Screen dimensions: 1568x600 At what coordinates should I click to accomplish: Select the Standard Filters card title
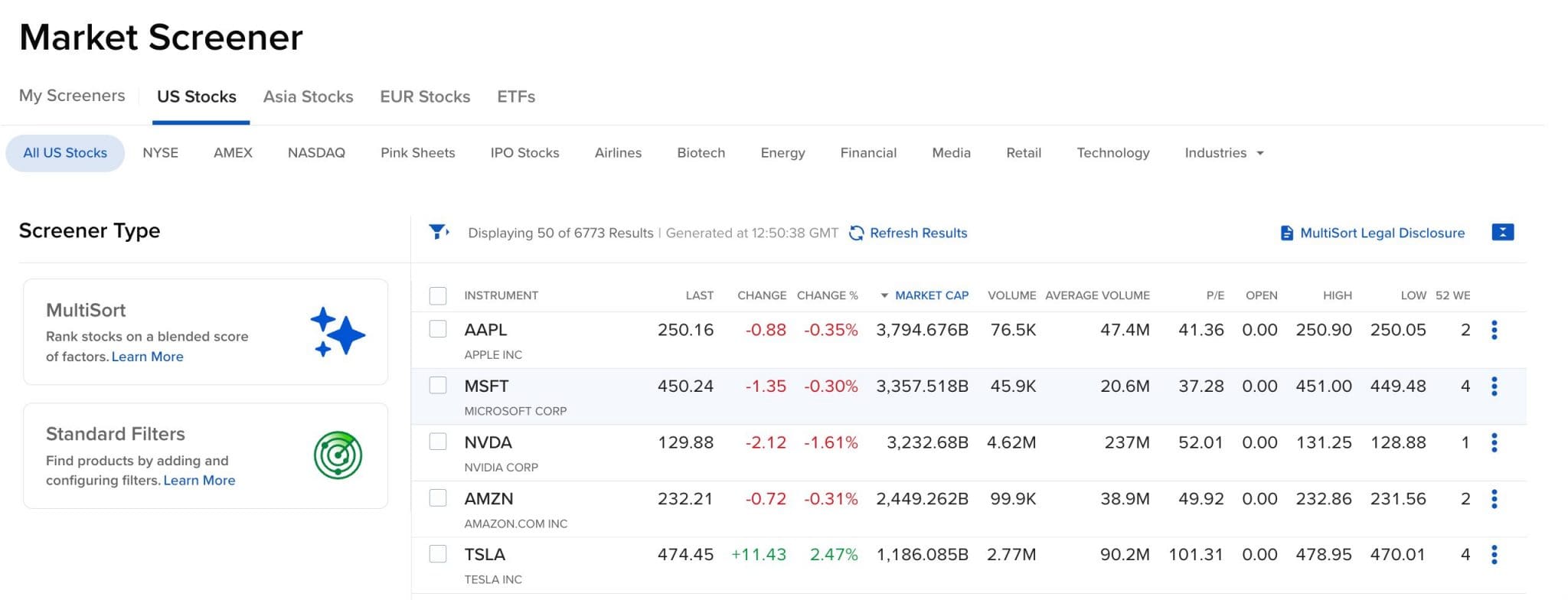pos(116,434)
